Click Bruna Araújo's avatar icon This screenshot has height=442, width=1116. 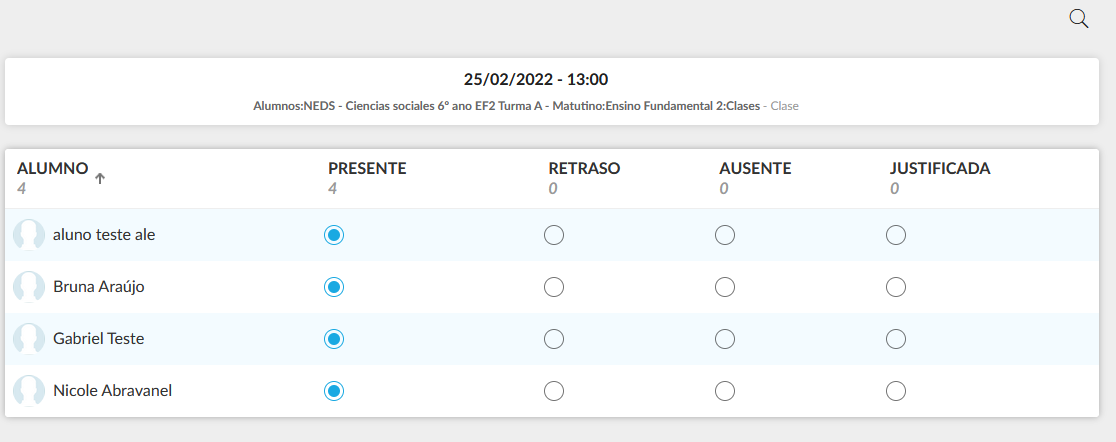pos(29,287)
